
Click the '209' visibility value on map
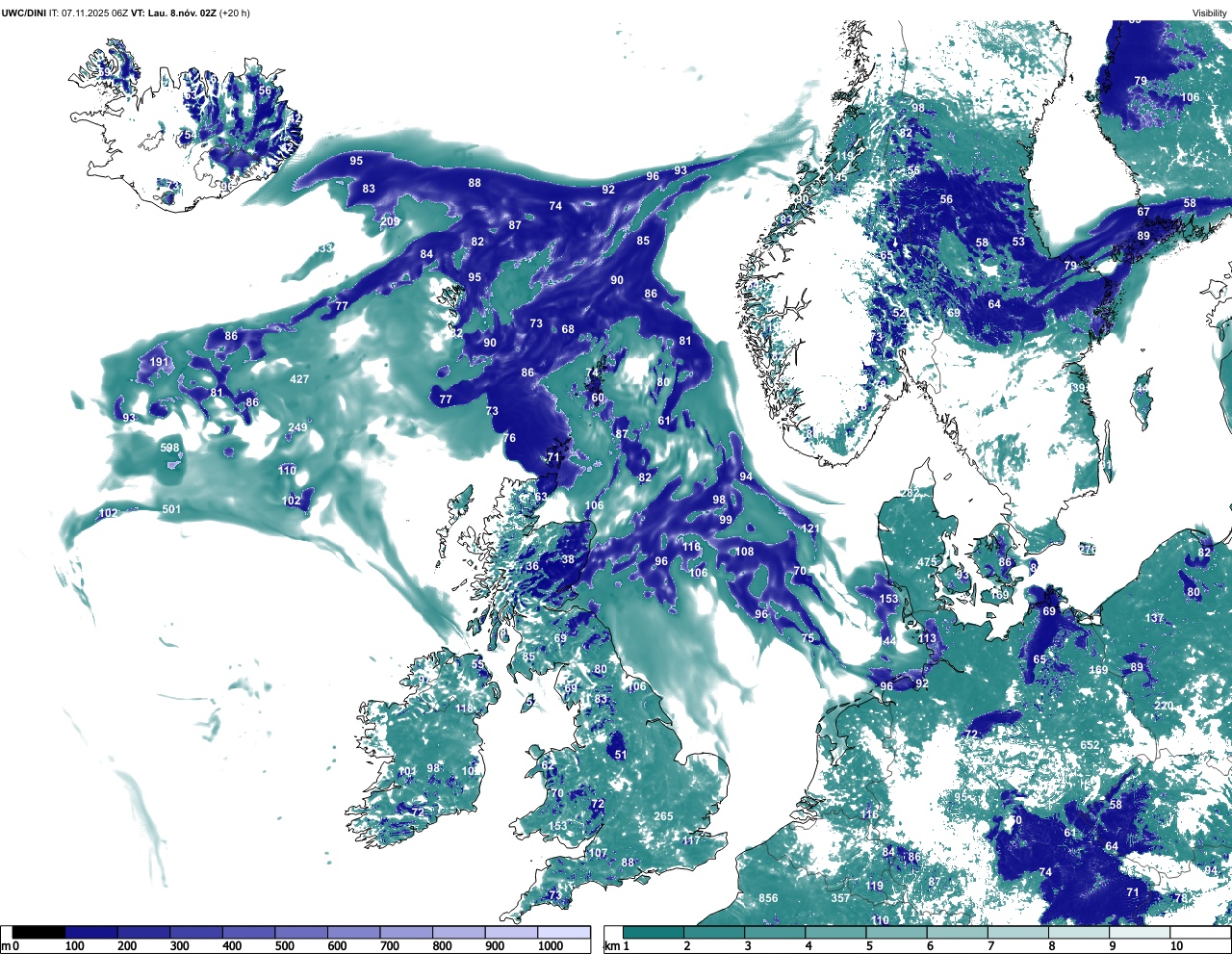[x=390, y=221]
